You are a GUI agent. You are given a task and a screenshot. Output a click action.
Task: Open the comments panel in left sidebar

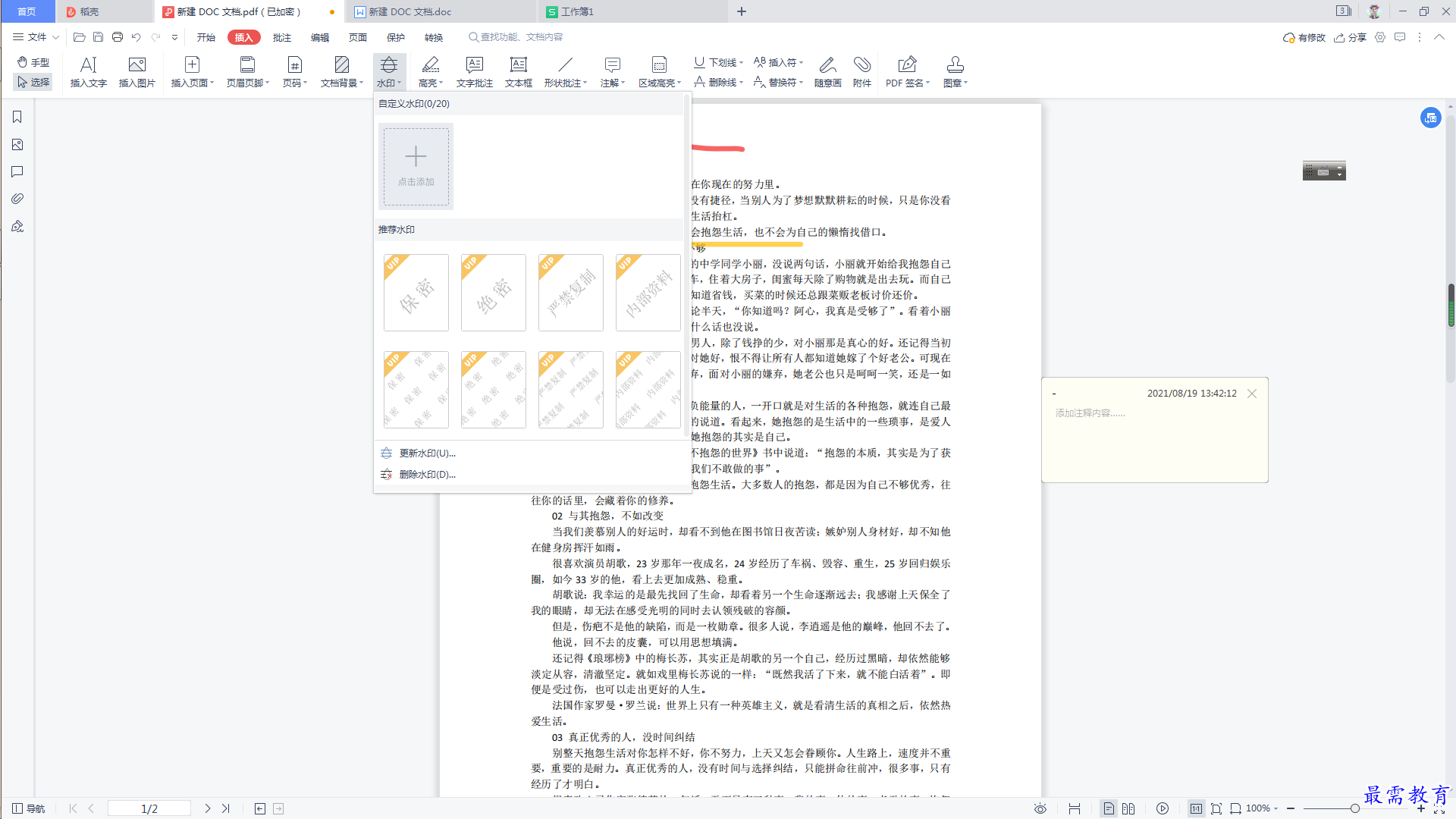(17, 171)
